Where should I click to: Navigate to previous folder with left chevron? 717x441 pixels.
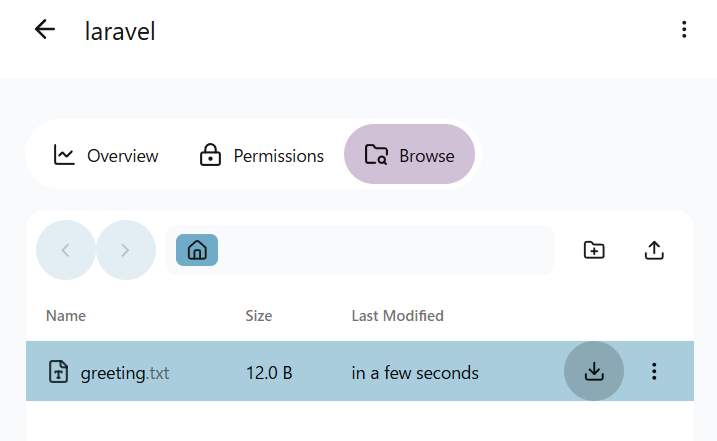[66, 250]
